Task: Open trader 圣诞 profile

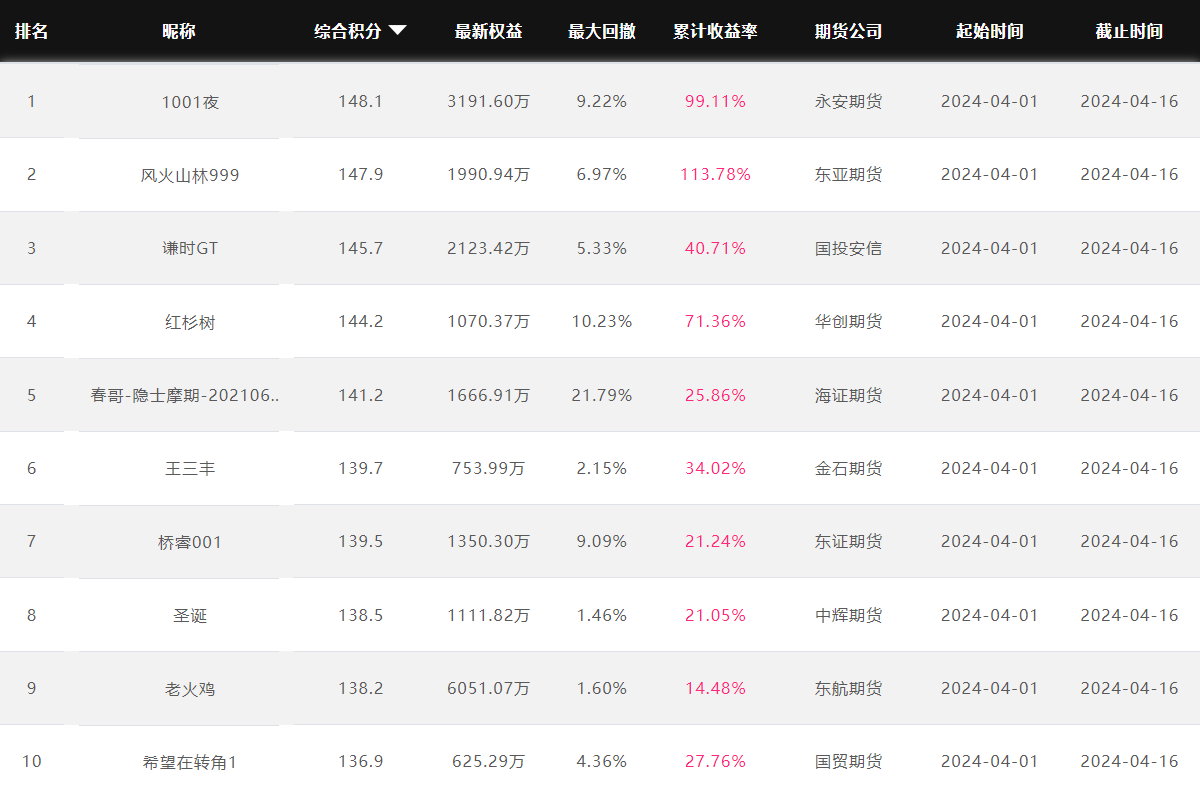Action: click(x=190, y=615)
